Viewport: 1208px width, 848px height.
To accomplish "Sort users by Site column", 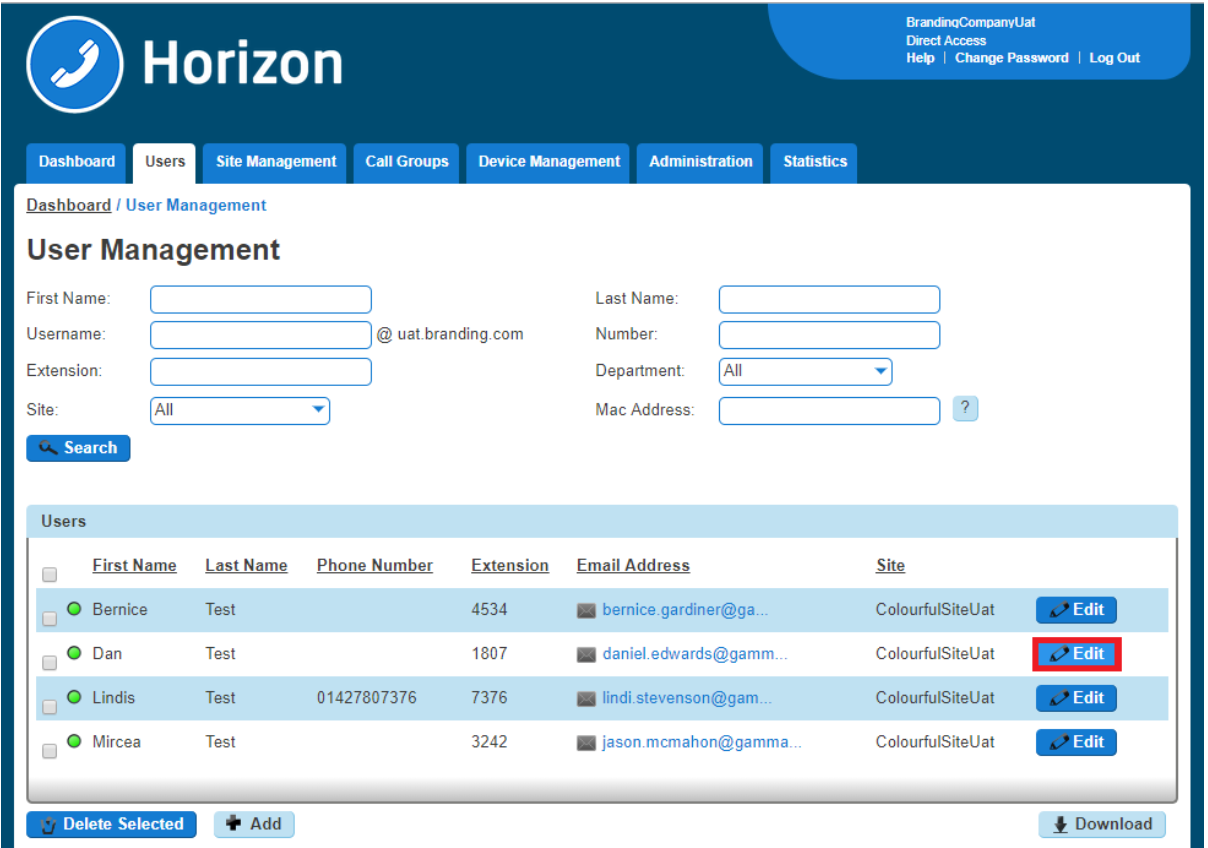I will (x=890, y=566).
